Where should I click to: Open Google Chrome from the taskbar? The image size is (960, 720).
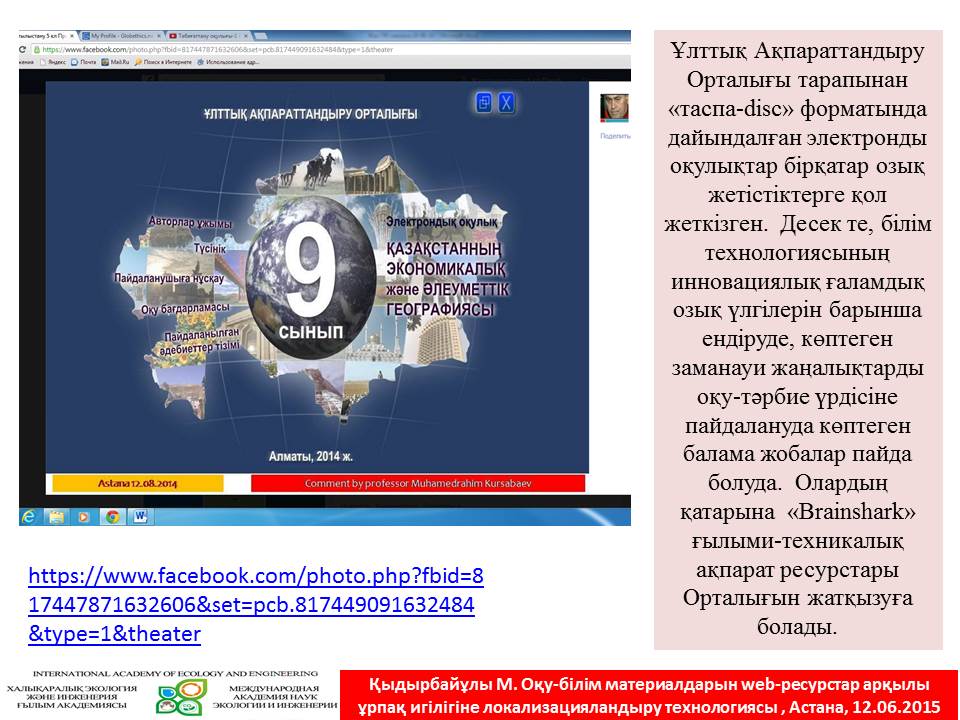pos(112,517)
